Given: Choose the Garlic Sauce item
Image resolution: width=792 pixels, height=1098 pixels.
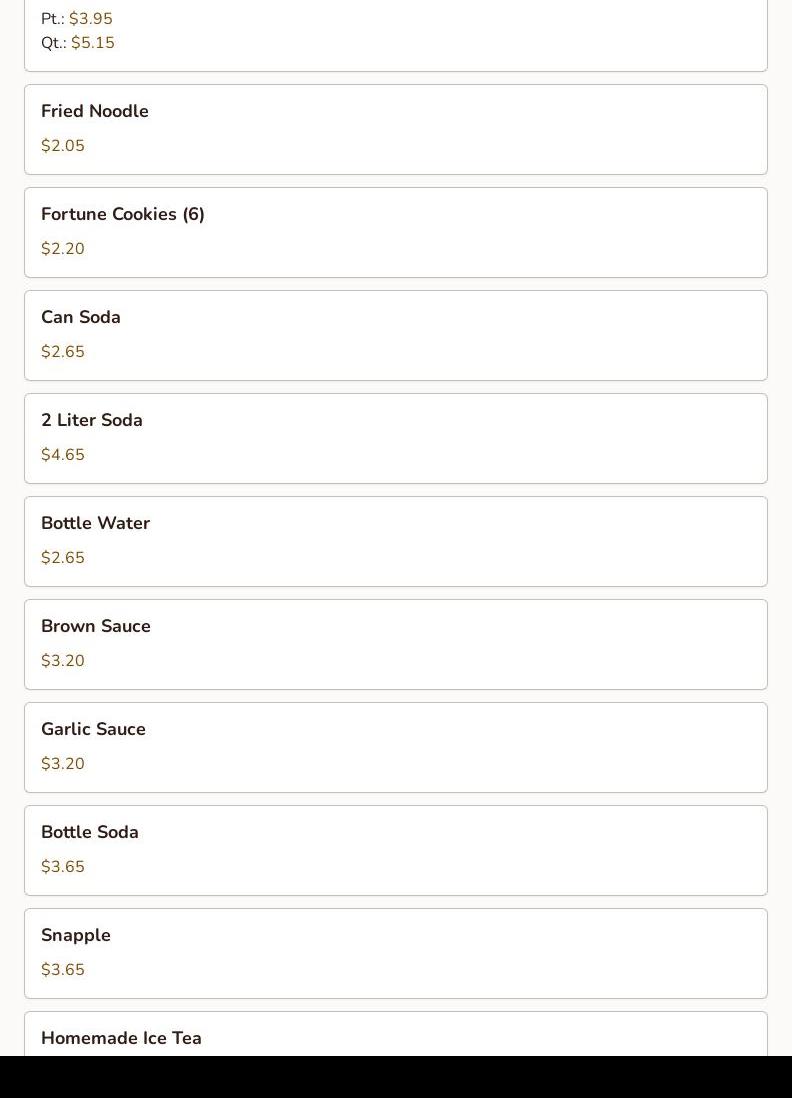Looking at the screenshot, I should [396, 747].
